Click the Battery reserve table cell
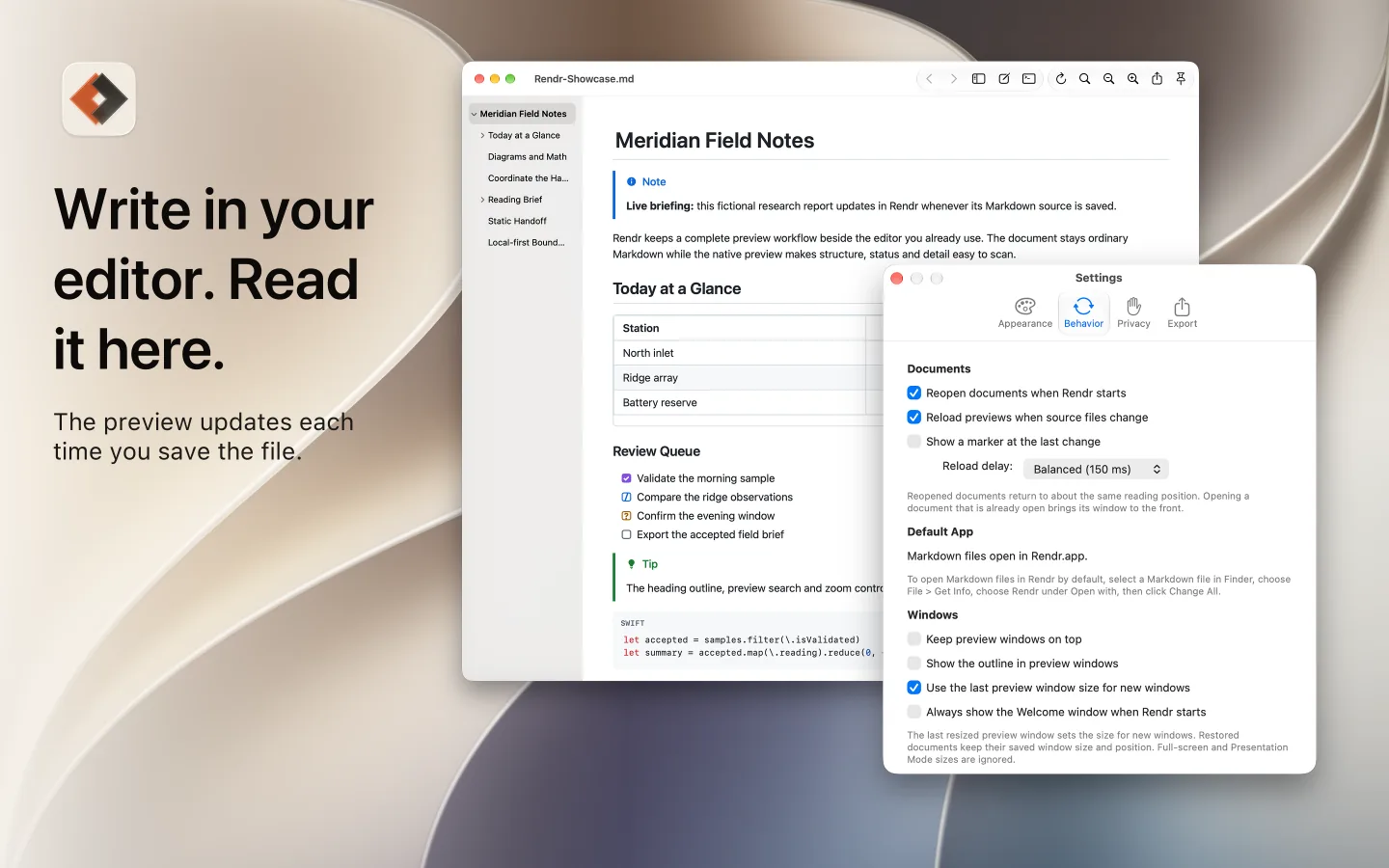Screen dimensions: 1389x868 point(739,402)
